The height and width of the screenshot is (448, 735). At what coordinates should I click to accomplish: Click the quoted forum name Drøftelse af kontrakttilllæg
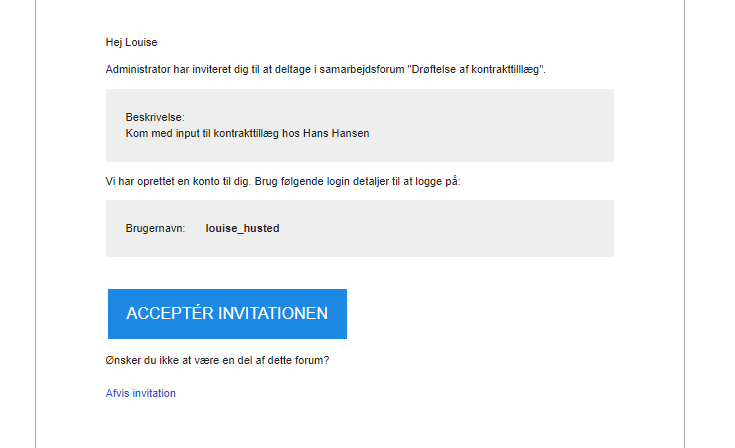475,69
